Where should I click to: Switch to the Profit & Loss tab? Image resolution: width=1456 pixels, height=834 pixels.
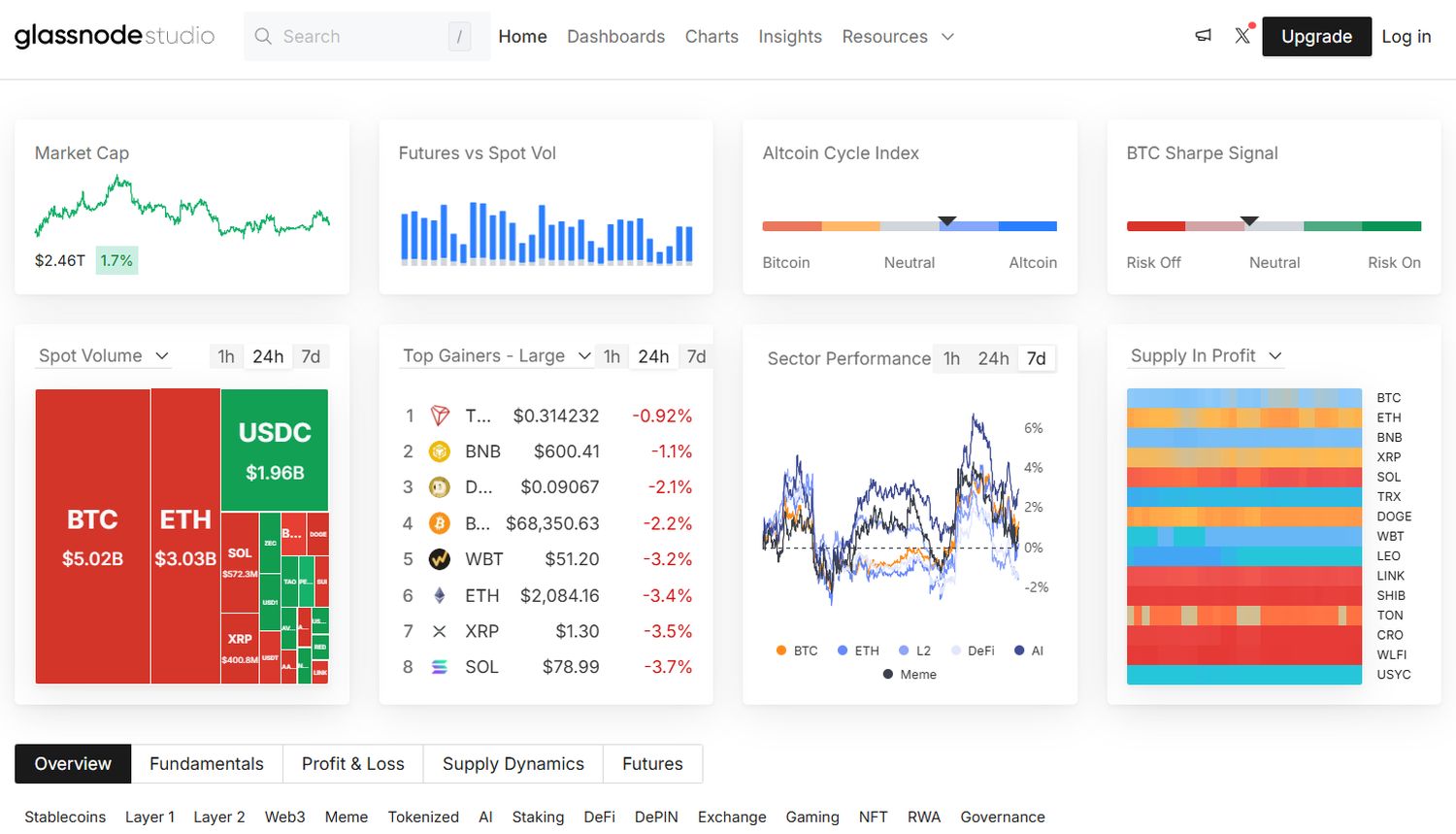click(352, 764)
